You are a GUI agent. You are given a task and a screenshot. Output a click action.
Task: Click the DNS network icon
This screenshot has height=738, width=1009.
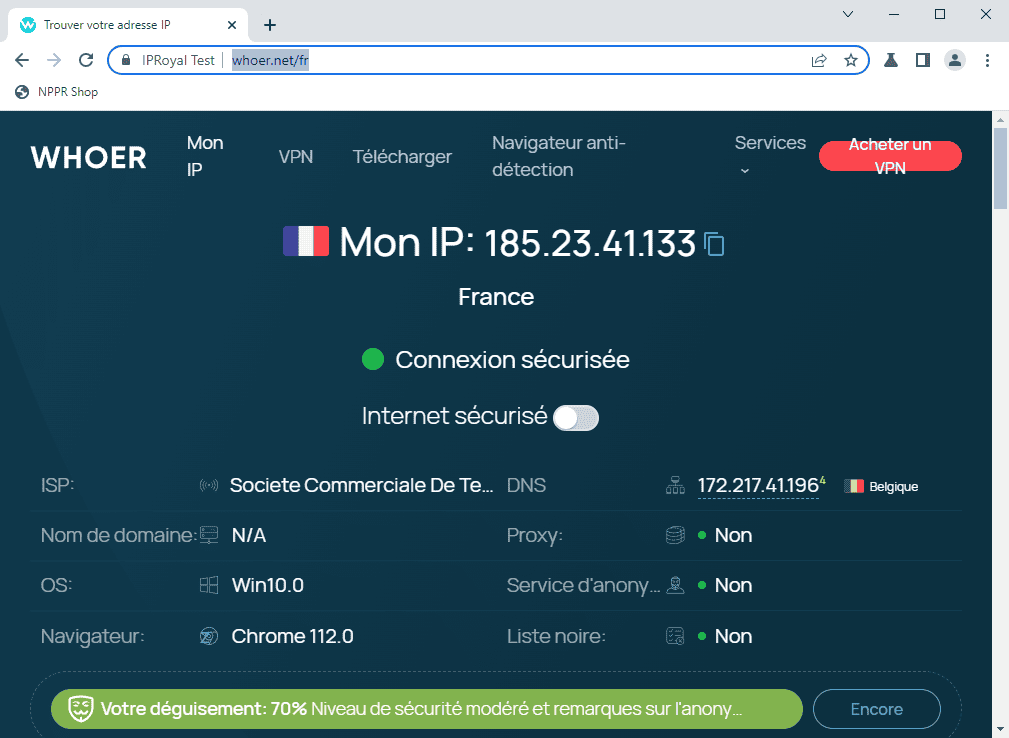click(x=675, y=485)
